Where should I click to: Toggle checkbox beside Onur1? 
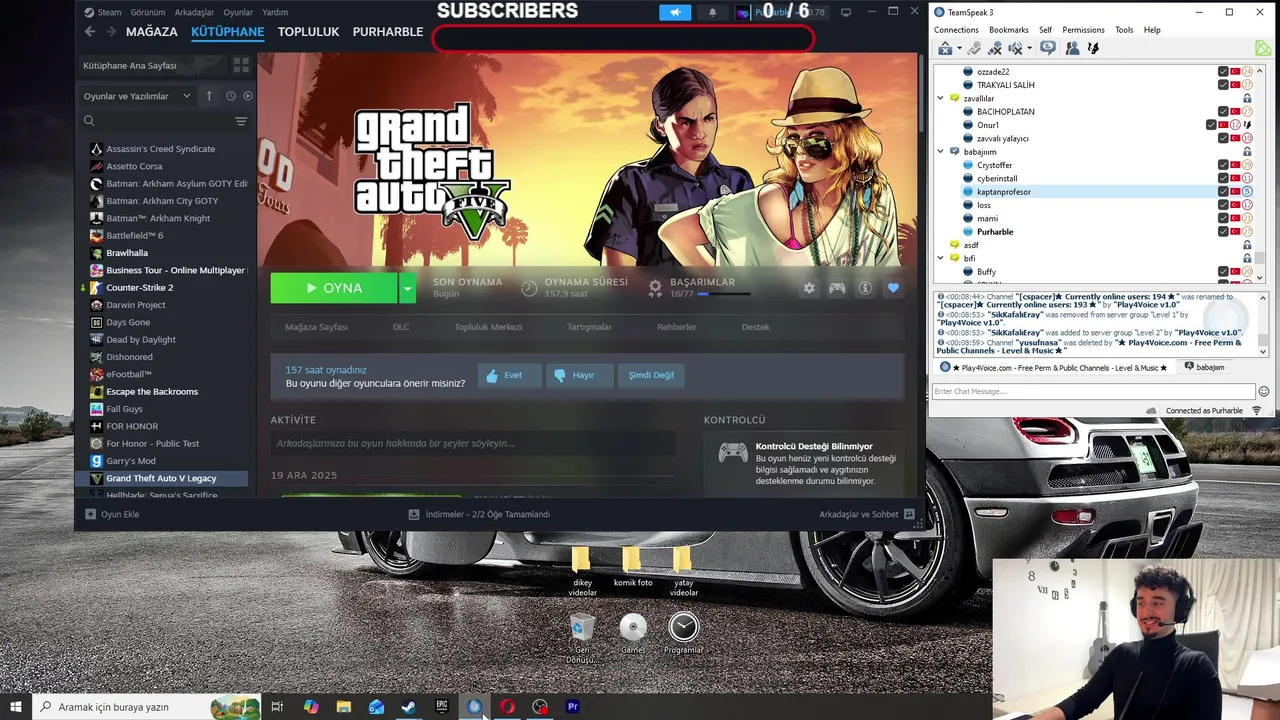point(1211,125)
